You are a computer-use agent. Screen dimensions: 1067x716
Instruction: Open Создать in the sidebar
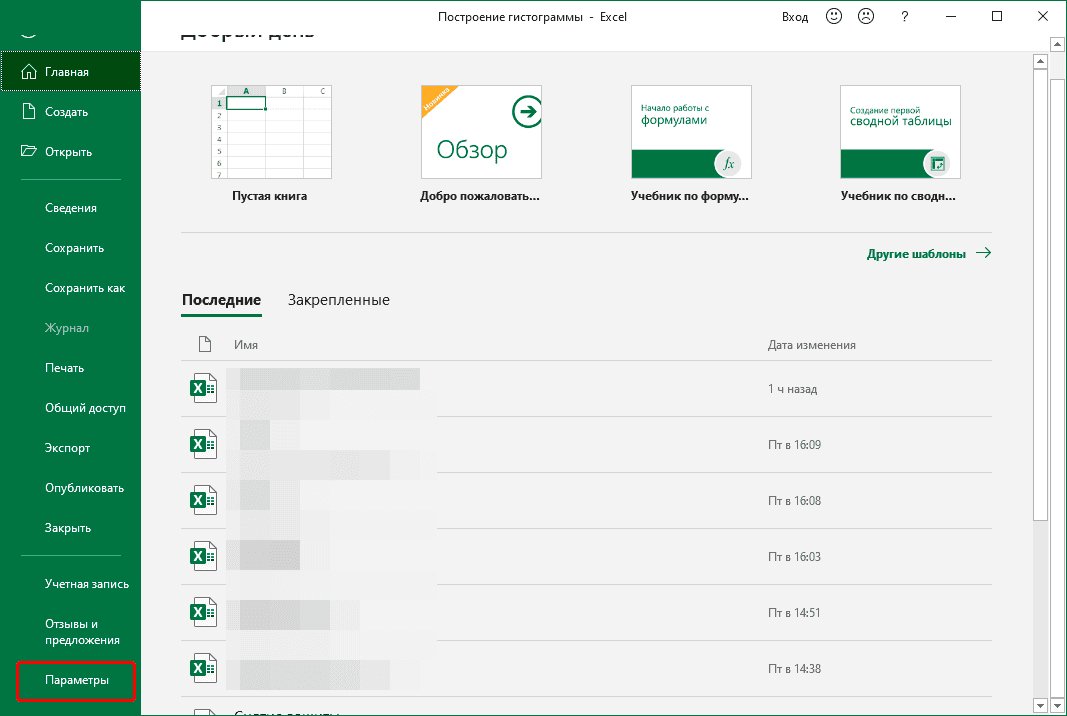coord(60,111)
